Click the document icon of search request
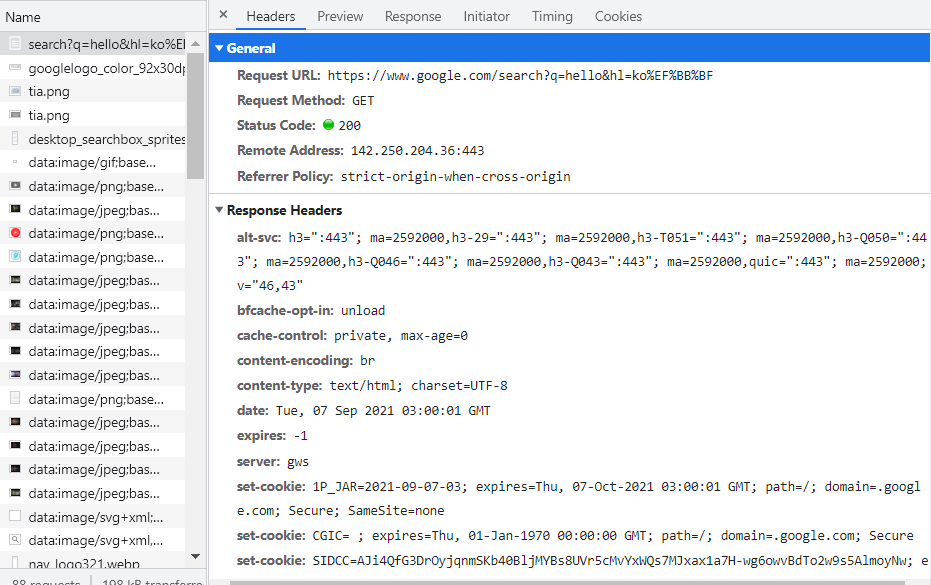 [x=15, y=44]
